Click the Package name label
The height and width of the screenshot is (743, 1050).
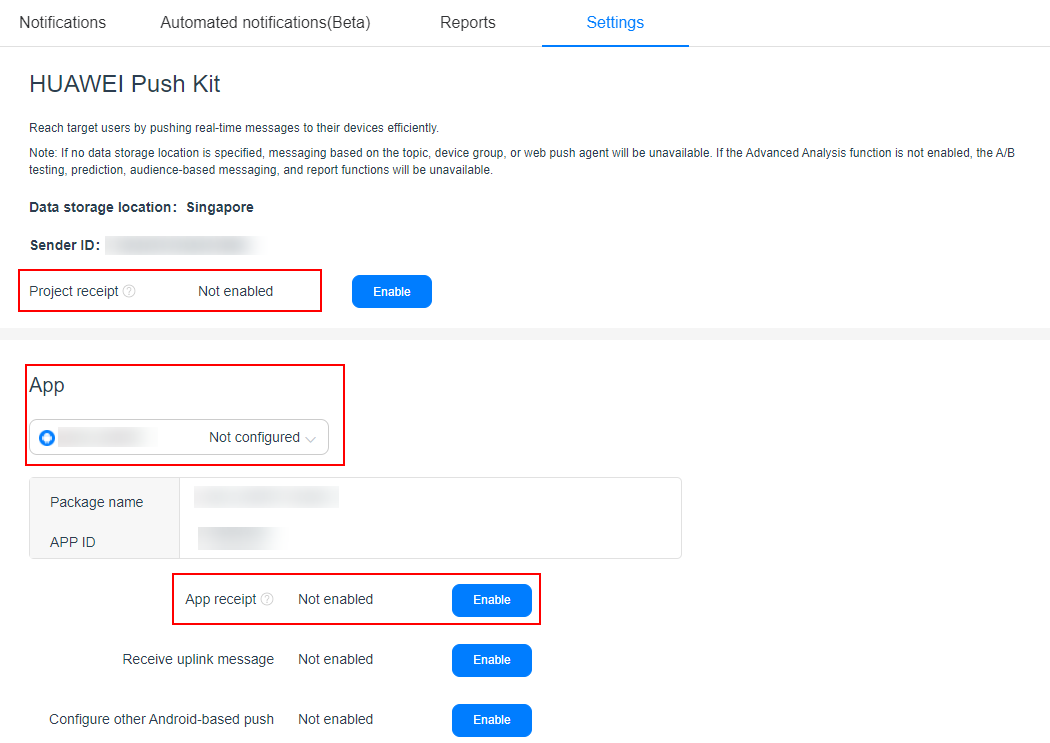click(96, 502)
